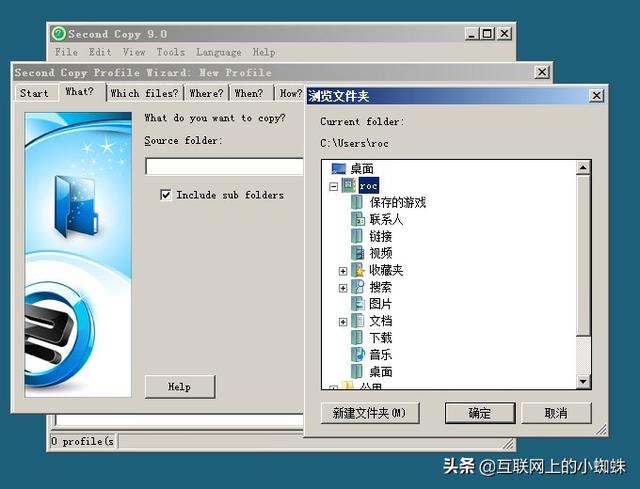Viewport: 640px width, 489px height.
Task: Select the 桌面 desktop icon at tree top
Action: [x=338, y=168]
